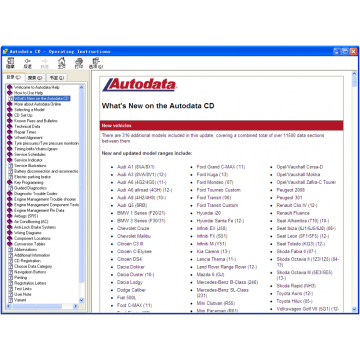Switch to the Contents (目录) tab
Viewport: 360px width, 360px height.
tap(13, 77)
